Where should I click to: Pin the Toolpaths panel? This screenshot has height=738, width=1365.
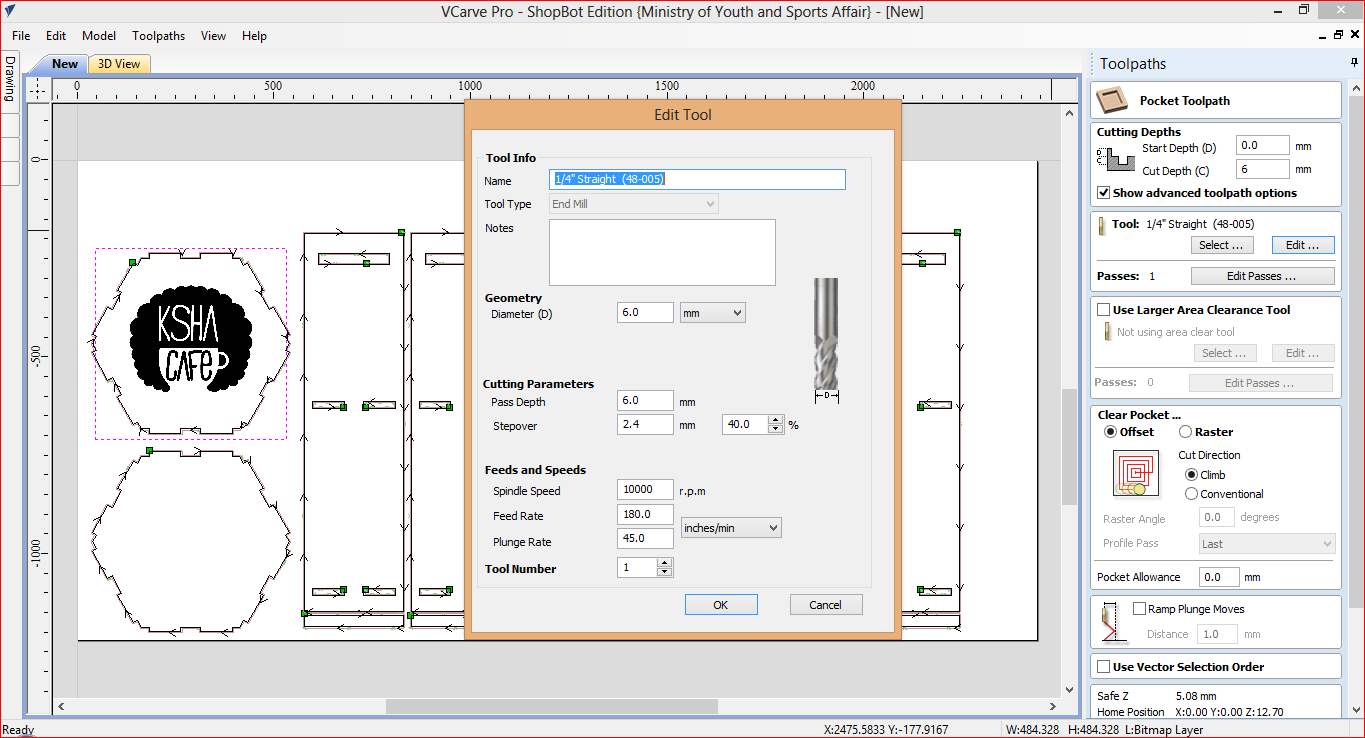(x=1354, y=63)
